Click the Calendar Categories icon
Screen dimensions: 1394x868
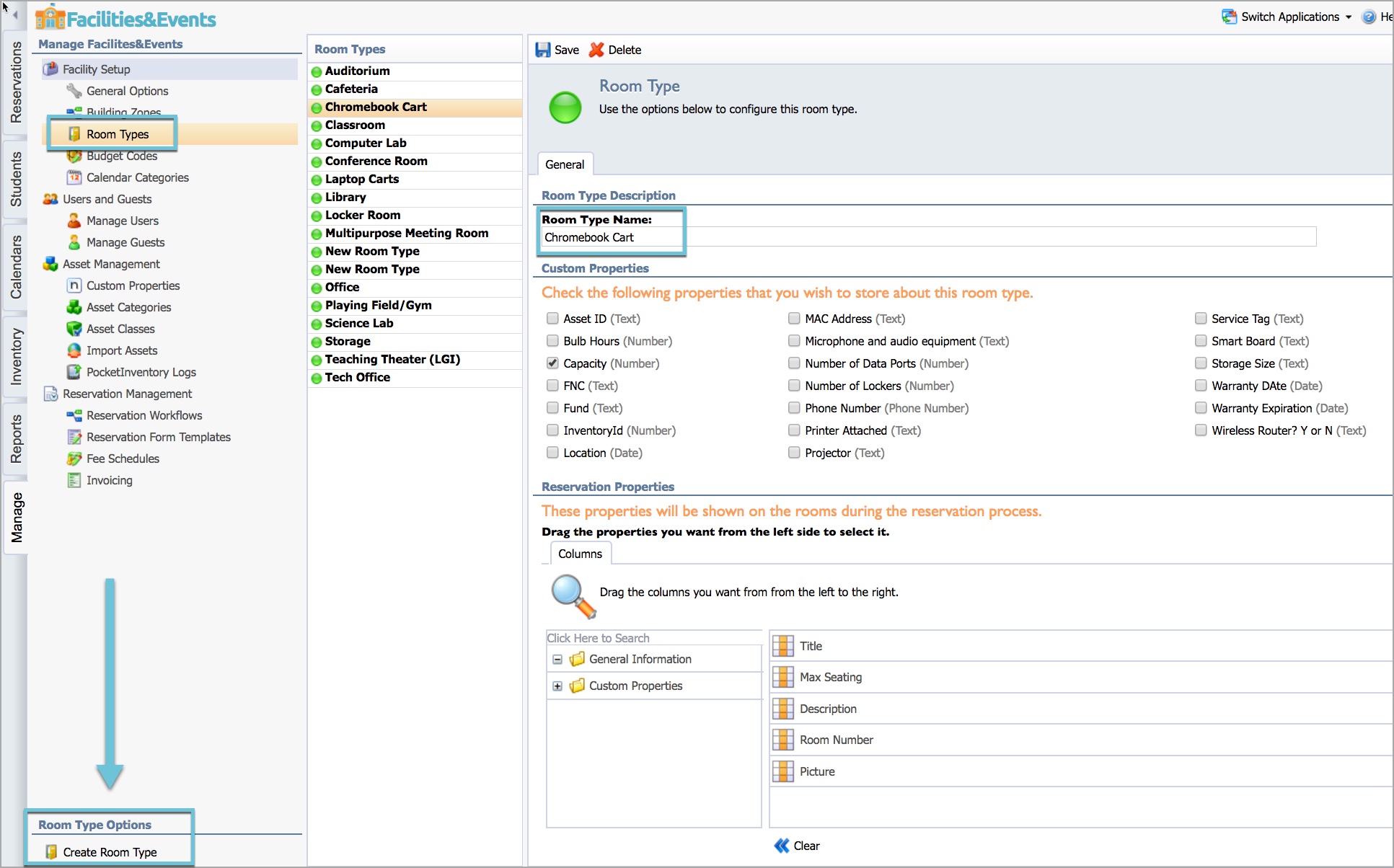pos(74,177)
